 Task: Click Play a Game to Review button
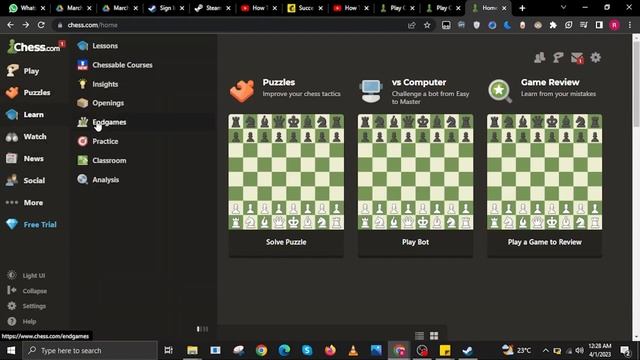tap(544, 242)
